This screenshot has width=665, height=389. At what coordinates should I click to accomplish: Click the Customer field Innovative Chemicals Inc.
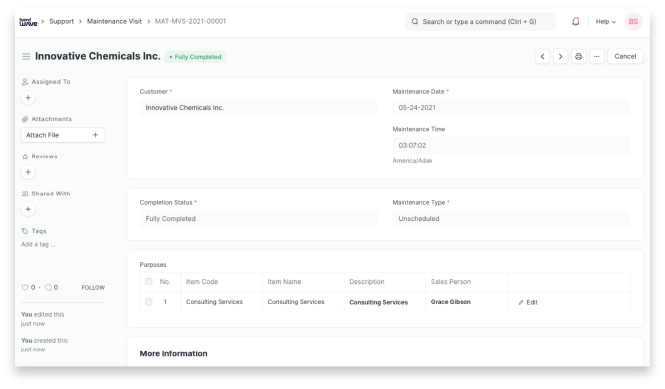[x=258, y=108]
